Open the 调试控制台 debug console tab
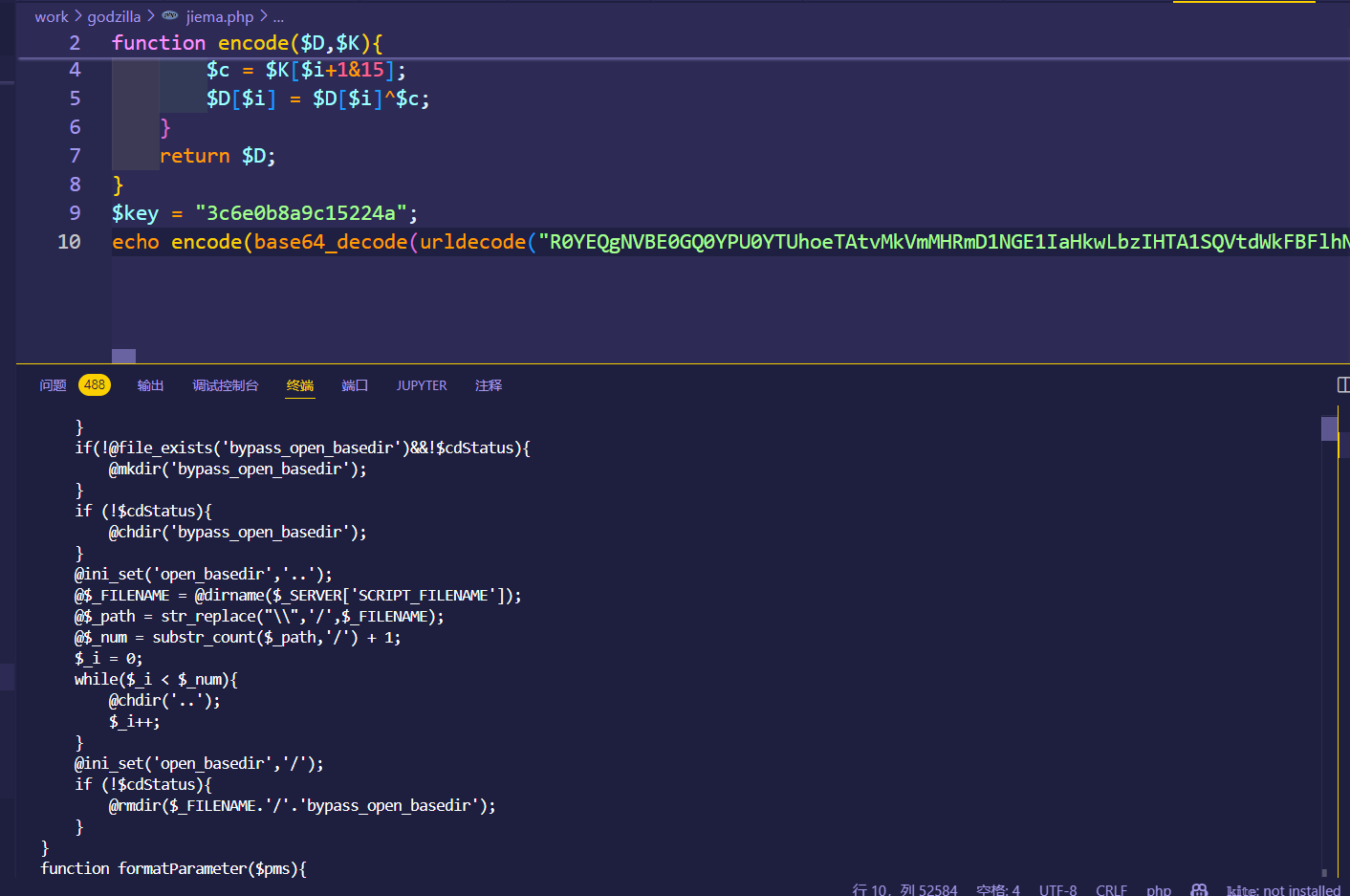The height and width of the screenshot is (896, 1350). click(x=225, y=385)
